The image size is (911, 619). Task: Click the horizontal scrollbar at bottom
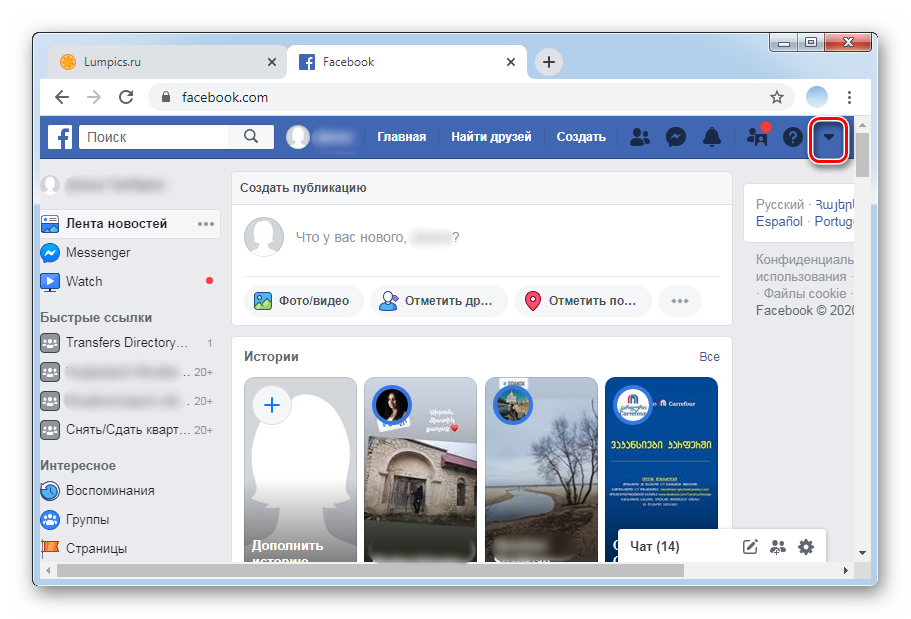tap(370, 570)
